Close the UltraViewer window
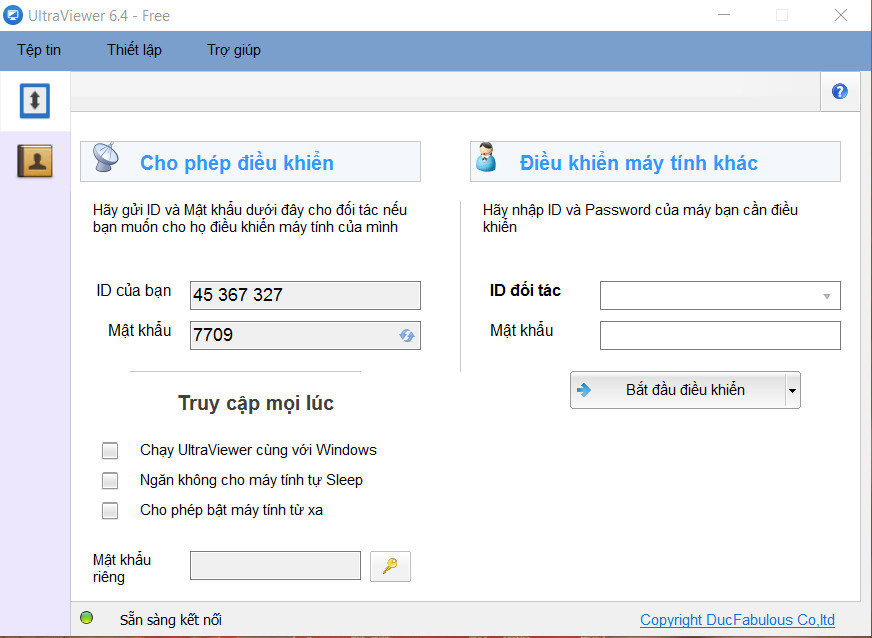This screenshot has width=872, height=638. [841, 15]
